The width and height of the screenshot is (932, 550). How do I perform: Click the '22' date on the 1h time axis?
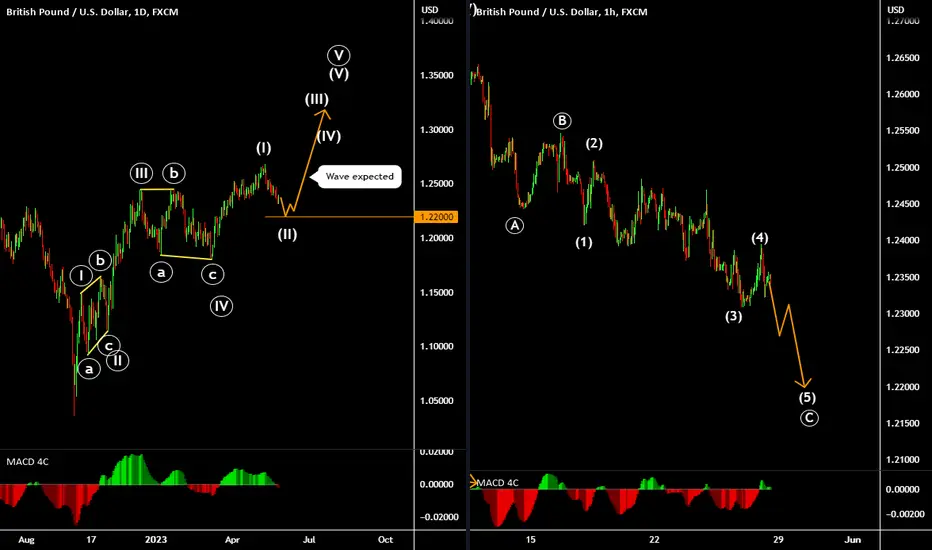654,539
